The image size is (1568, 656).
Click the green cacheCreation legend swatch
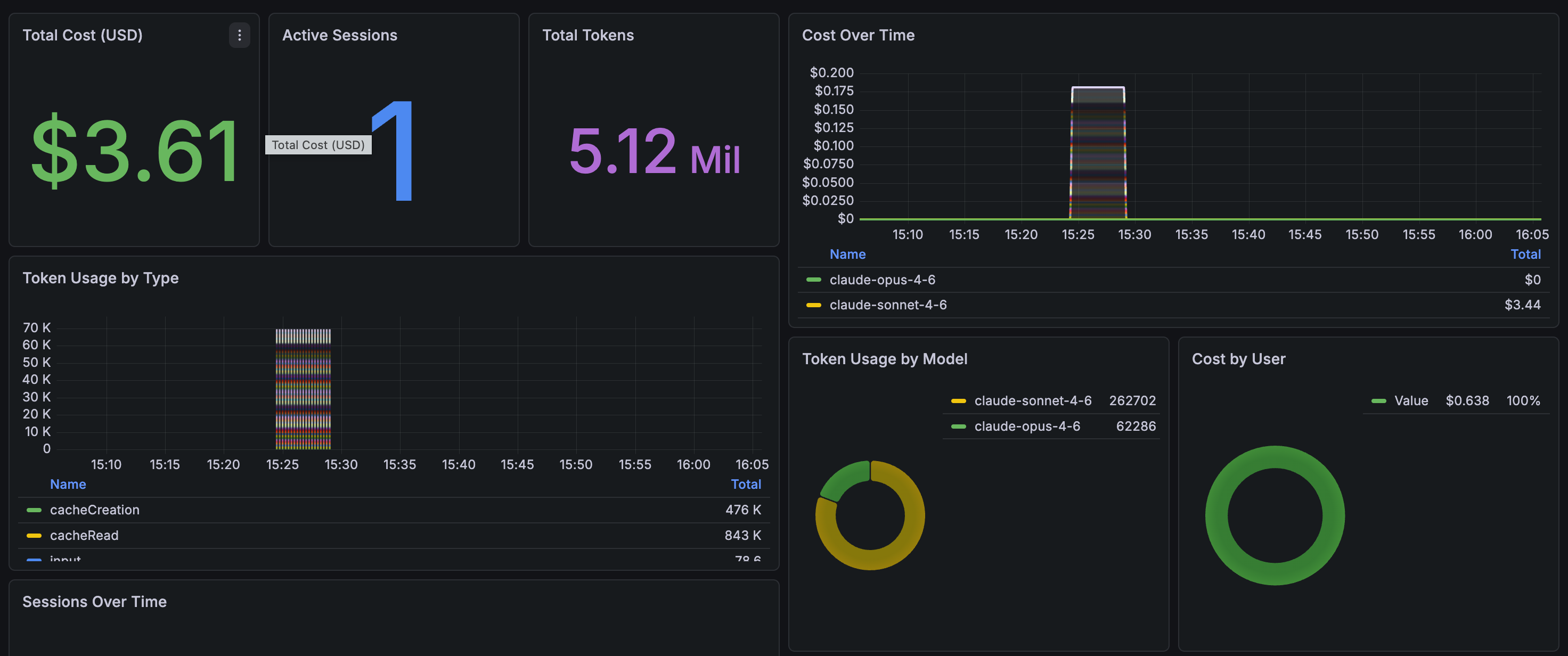[33, 510]
